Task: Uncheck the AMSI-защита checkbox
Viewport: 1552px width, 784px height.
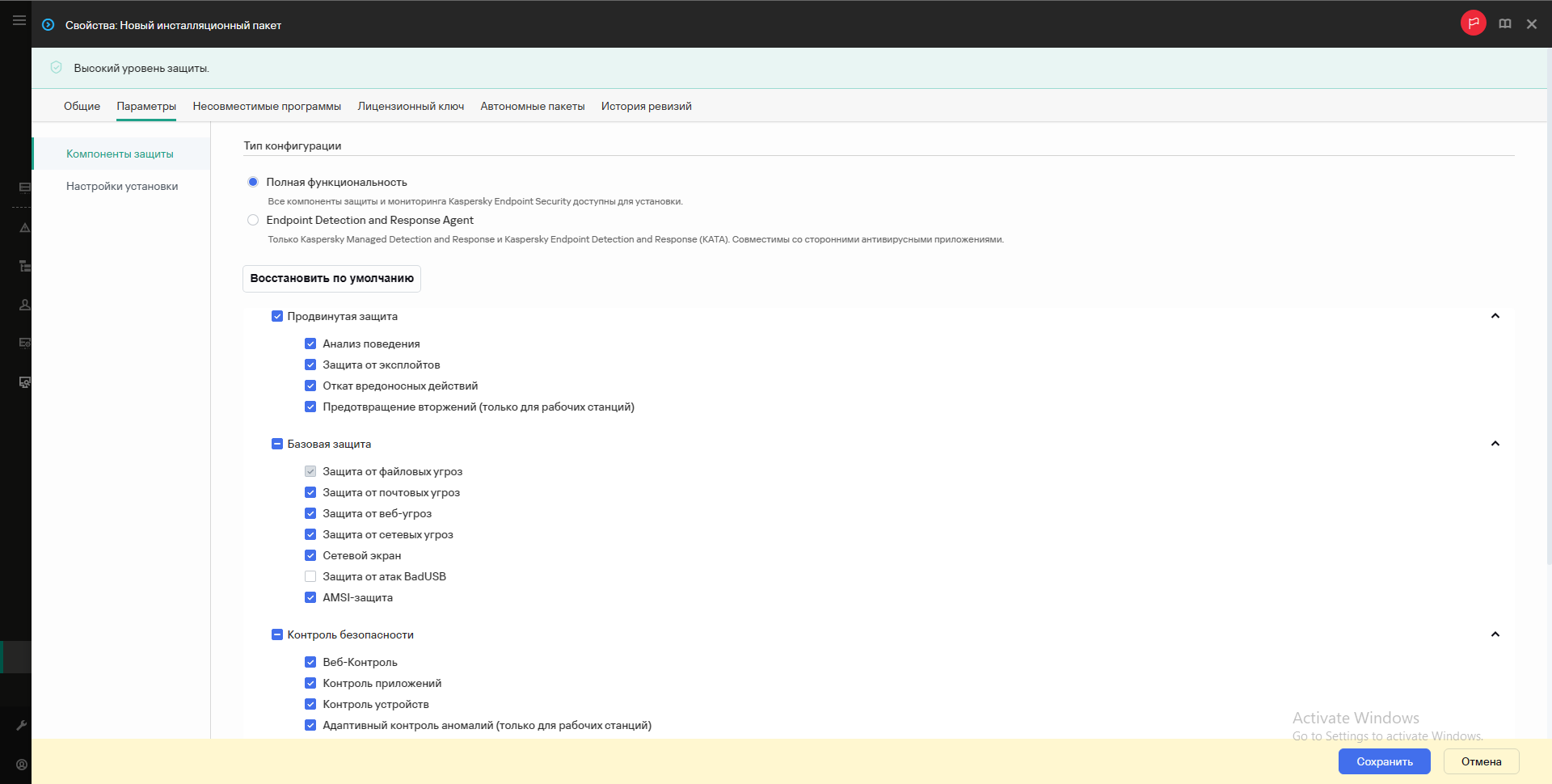Action: [310, 597]
